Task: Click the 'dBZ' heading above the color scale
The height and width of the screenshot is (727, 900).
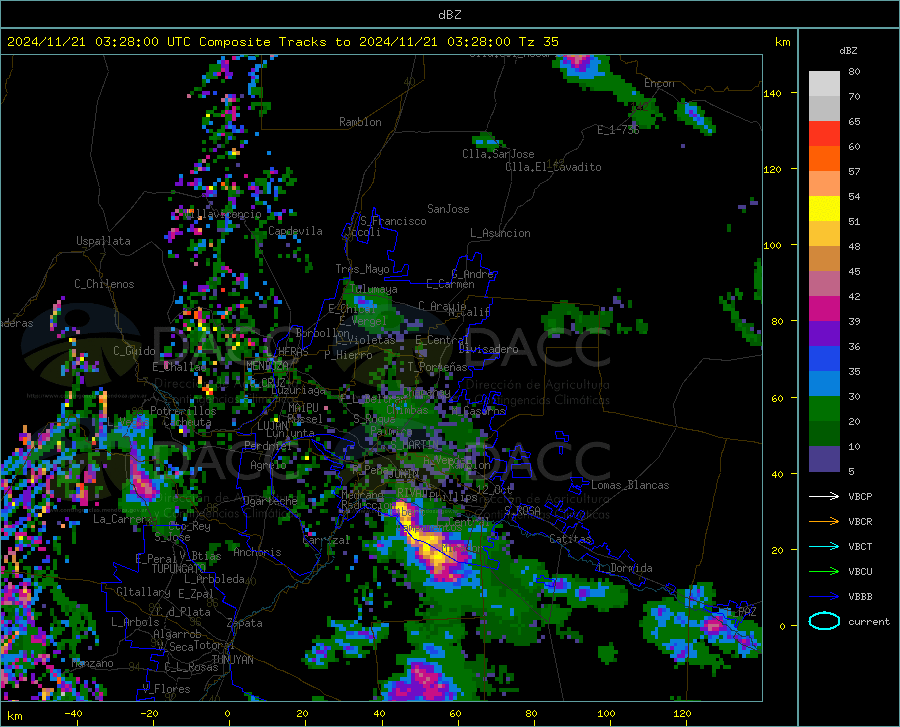Action: pyautogui.click(x=848, y=50)
